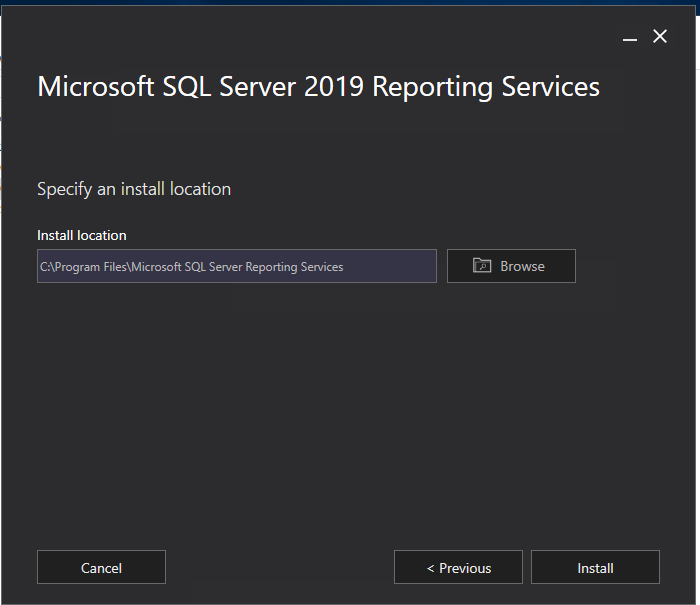
Task: Place cursor at 'C:\Program Files' in path
Action: 84,267
